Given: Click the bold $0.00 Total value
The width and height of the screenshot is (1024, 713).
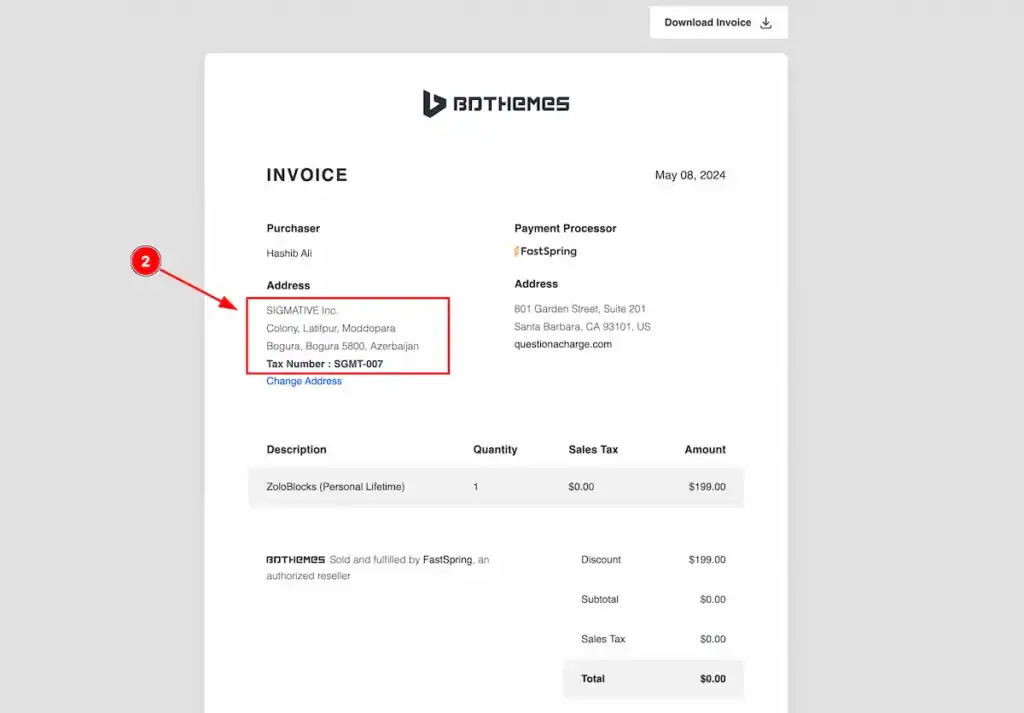Looking at the screenshot, I should click(712, 679).
